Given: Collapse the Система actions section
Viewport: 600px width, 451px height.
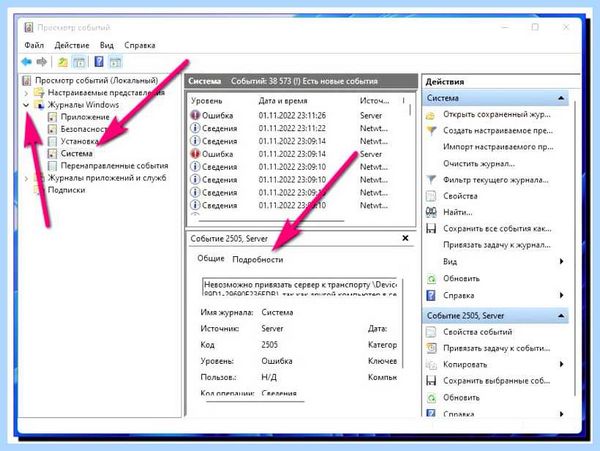Looking at the screenshot, I should pos(561,98).
